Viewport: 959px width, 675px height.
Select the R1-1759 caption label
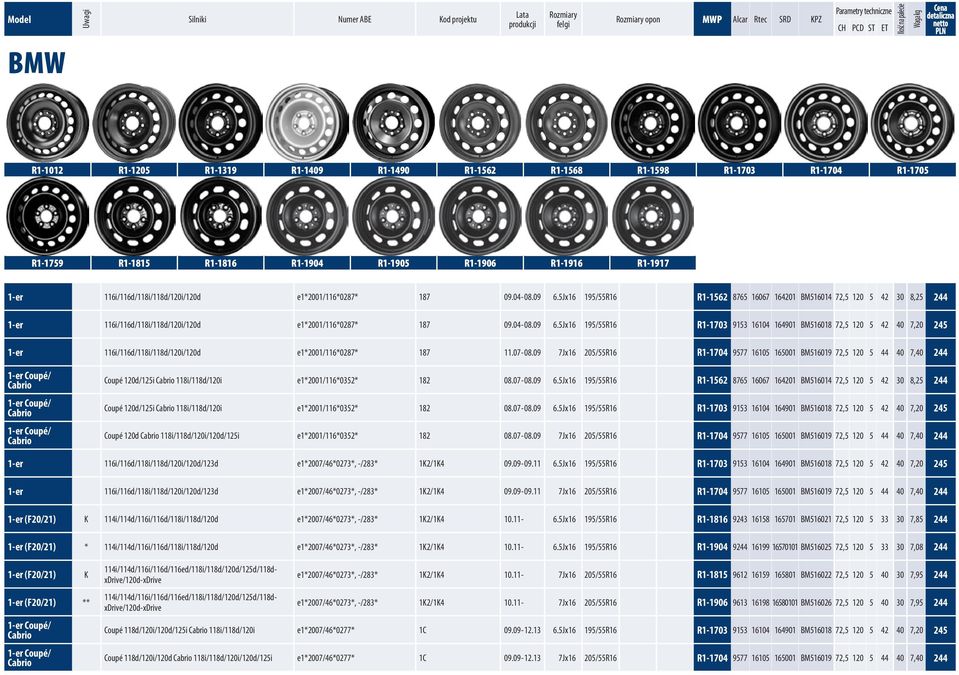coord(47,263)
